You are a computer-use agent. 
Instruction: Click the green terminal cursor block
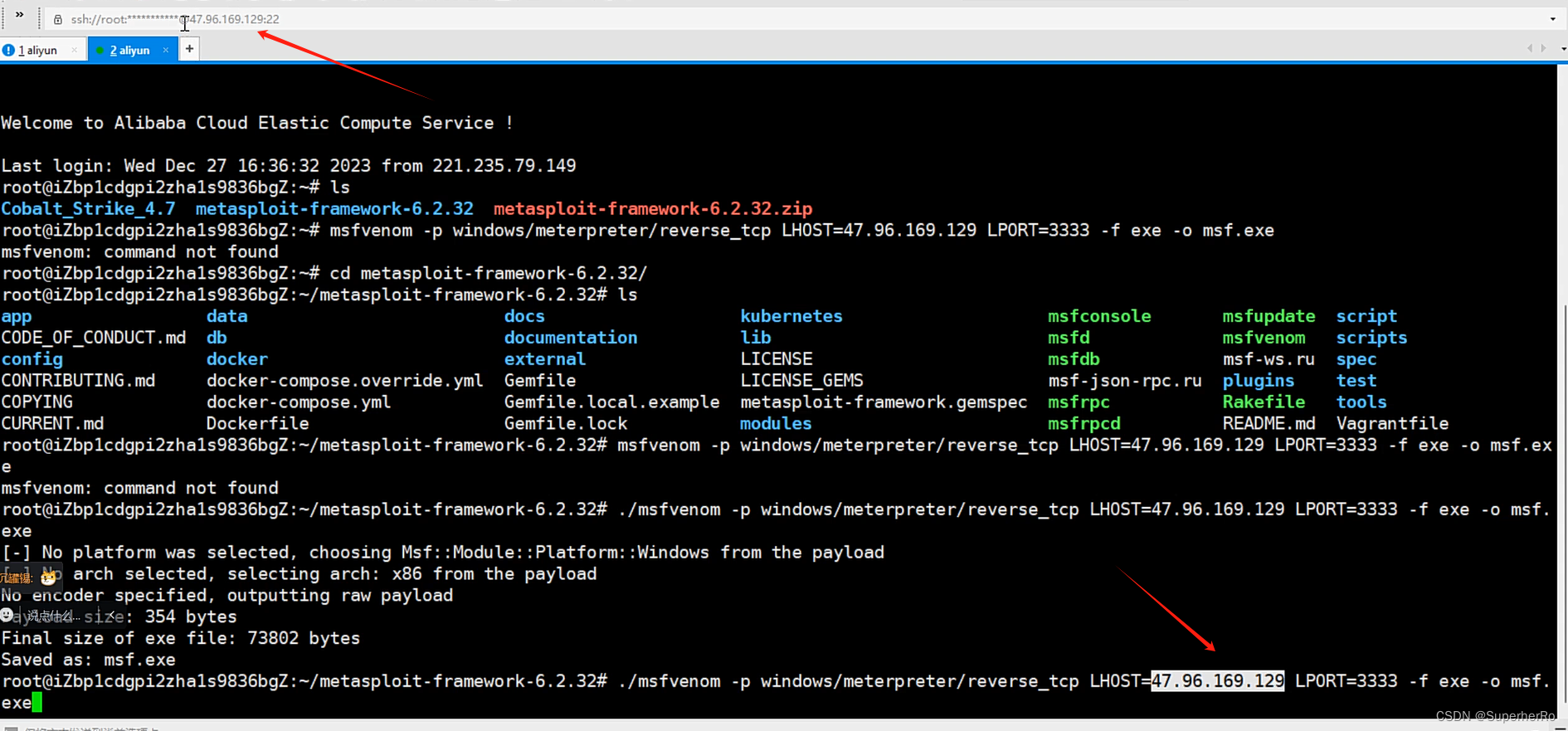37,703
